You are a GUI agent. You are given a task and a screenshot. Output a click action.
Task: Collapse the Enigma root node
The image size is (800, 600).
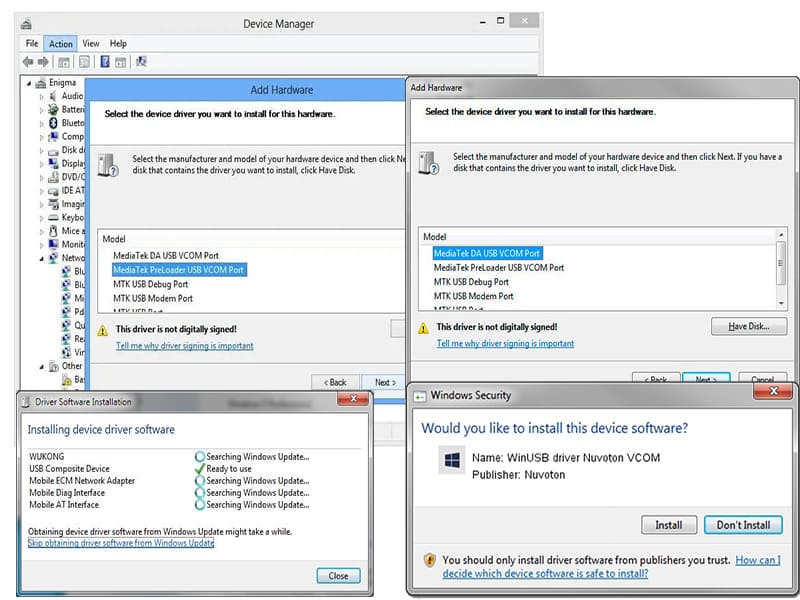(x=29, y=83)
